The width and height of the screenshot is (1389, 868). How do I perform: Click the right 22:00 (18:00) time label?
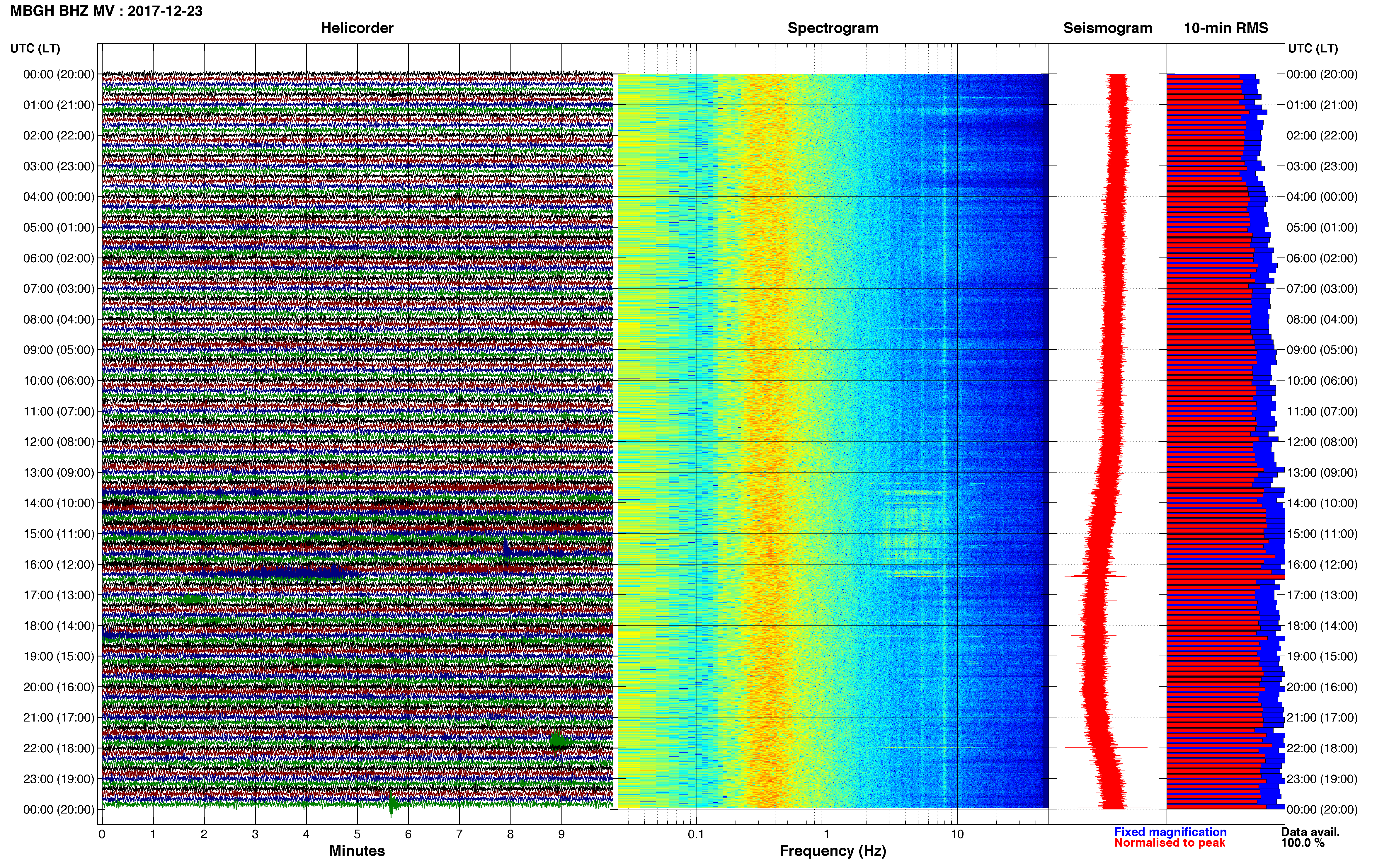1322,748
